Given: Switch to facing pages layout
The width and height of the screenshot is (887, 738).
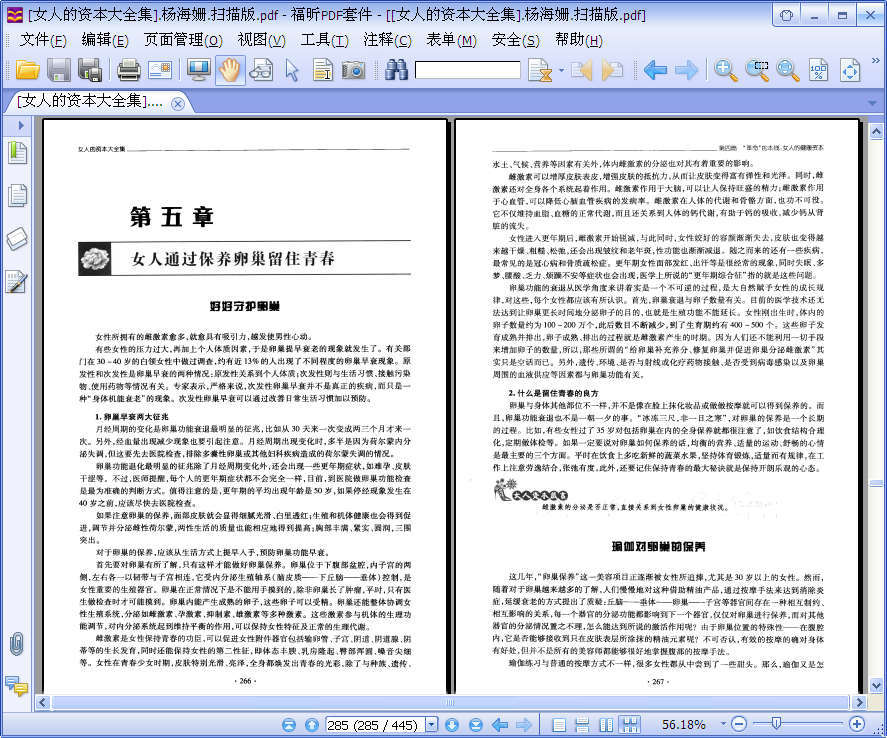Looking at the screenshot, I should click(x=606, y=724).
